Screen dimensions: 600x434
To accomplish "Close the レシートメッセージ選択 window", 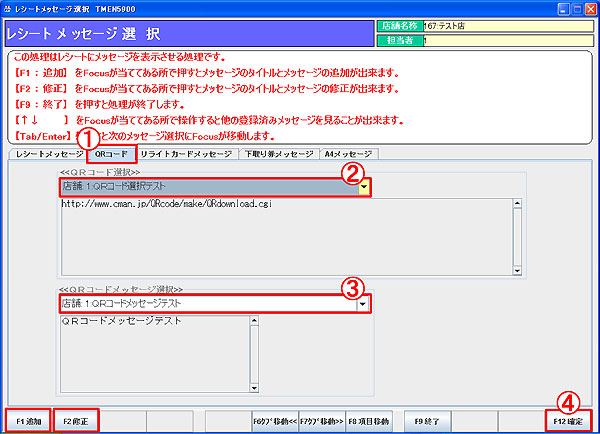I will pos(591,9).
